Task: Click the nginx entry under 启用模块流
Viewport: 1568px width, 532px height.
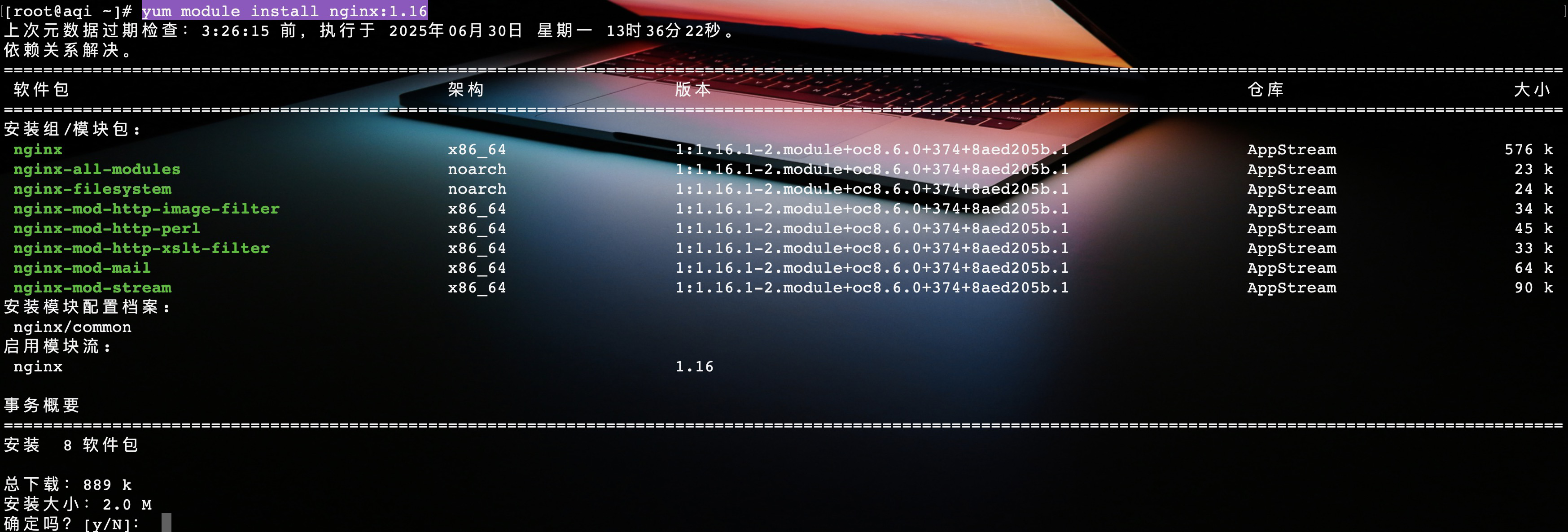Action: pyautogui.click(x=38, y=366)
